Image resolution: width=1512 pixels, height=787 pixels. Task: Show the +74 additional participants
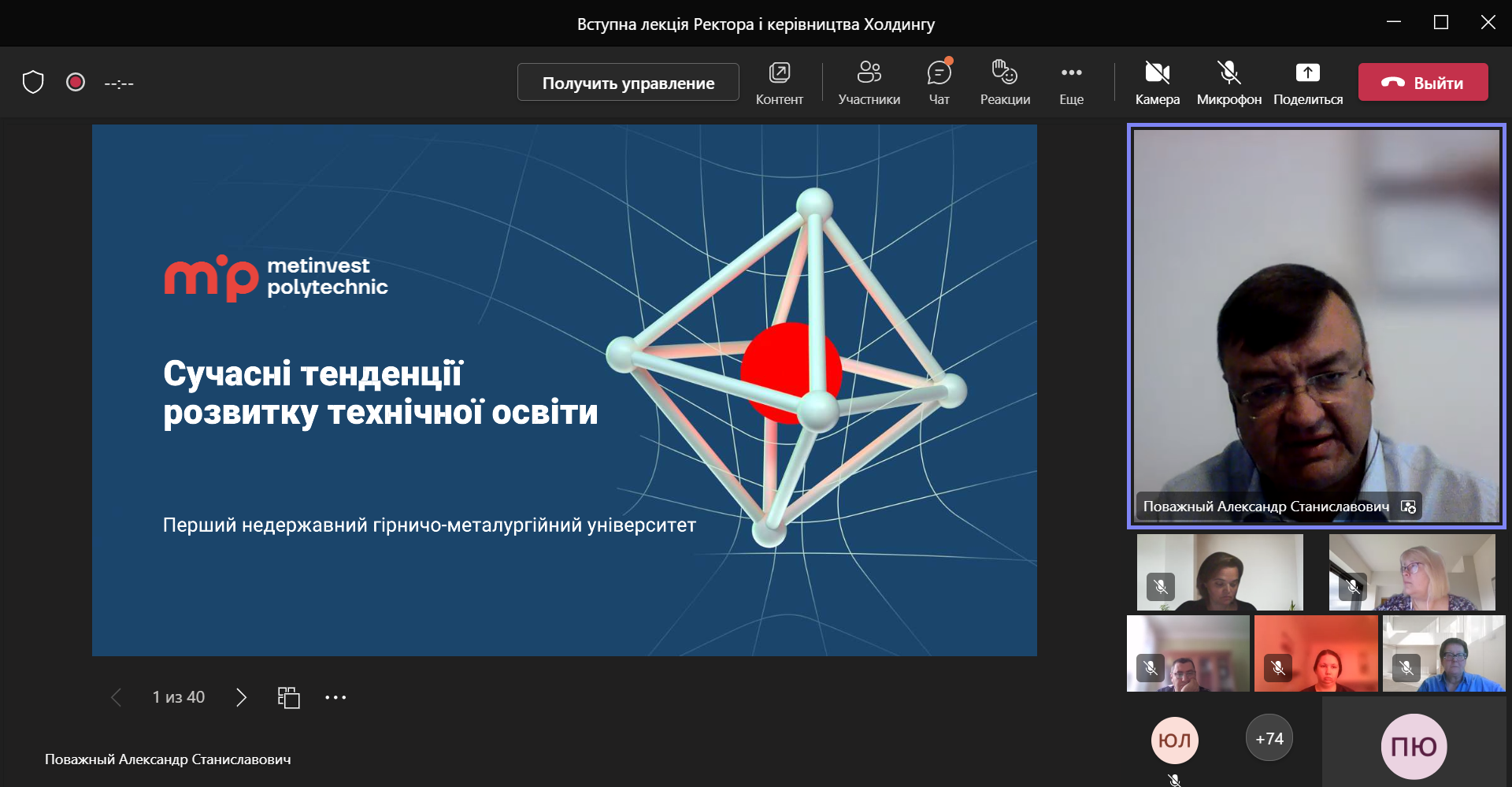pyautogui.click(x=1269, y=739)
